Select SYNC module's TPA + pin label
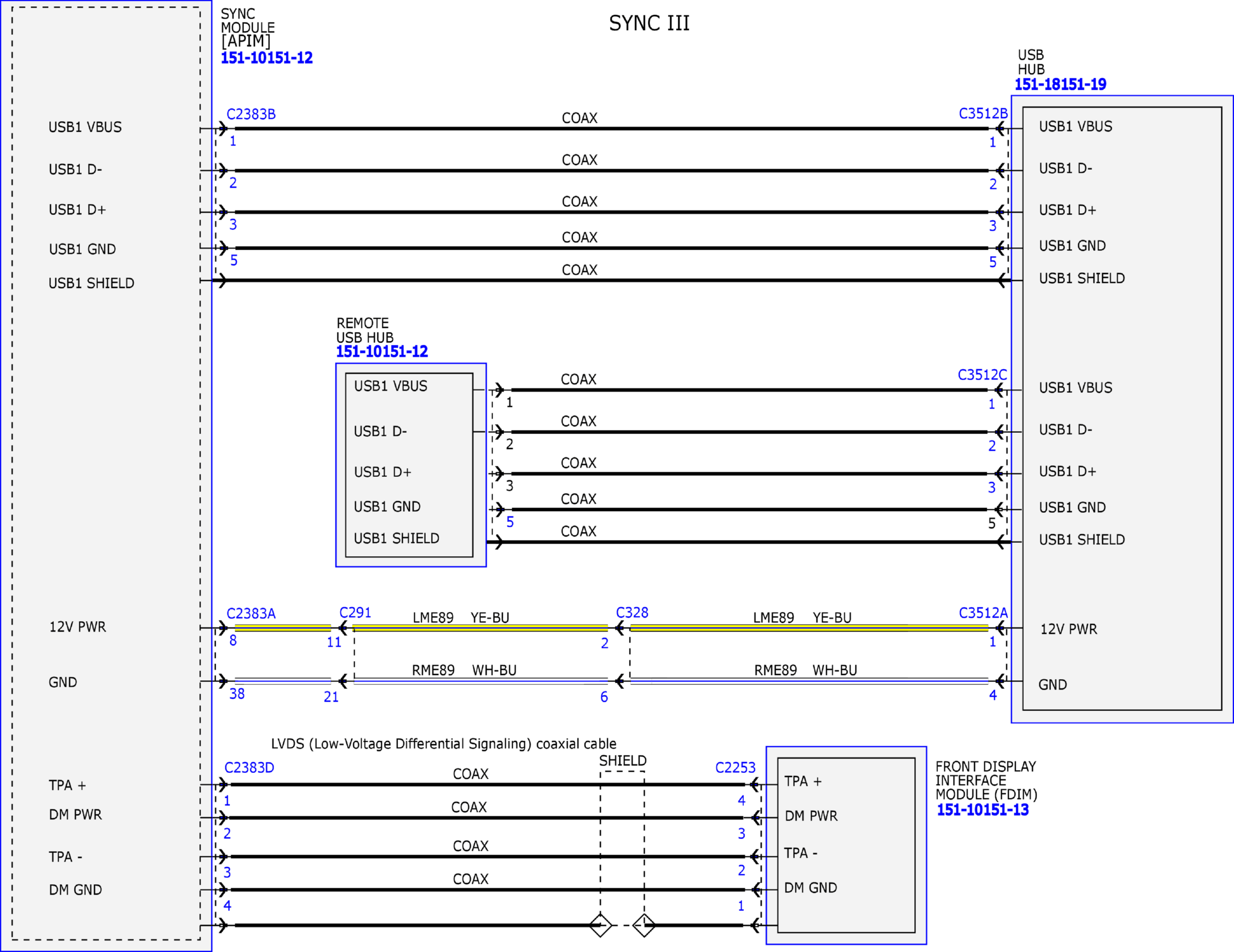Image resolution: width=1234 pixels, height=952 pixels. 67,786
